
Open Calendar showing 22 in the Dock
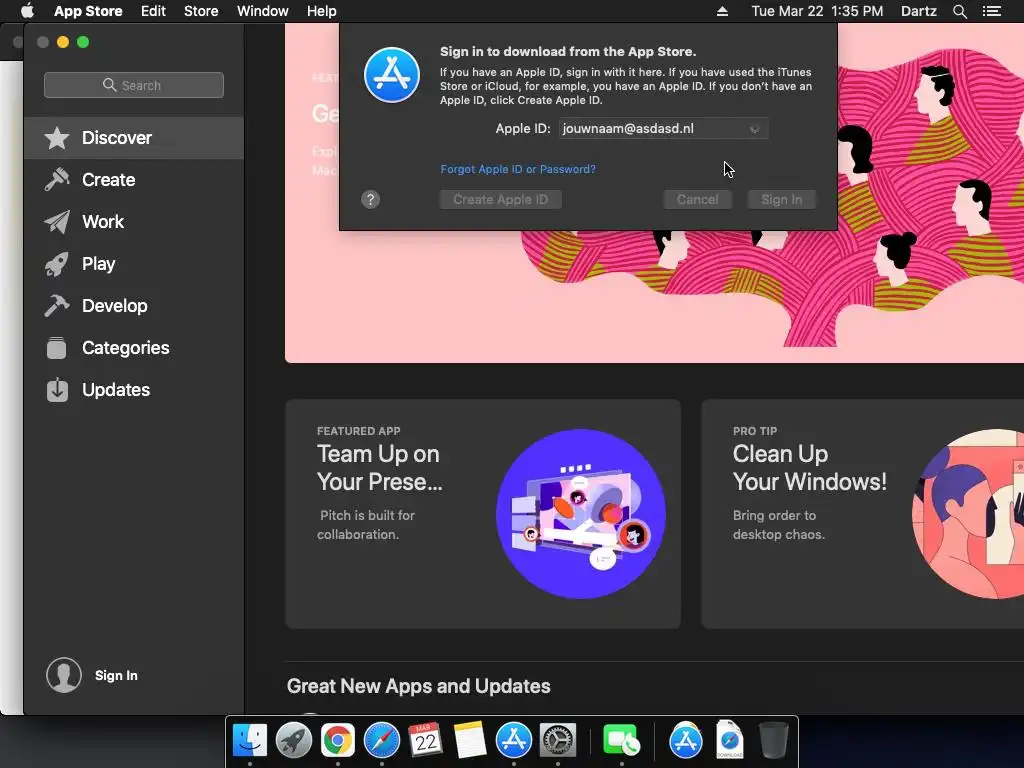425,741
